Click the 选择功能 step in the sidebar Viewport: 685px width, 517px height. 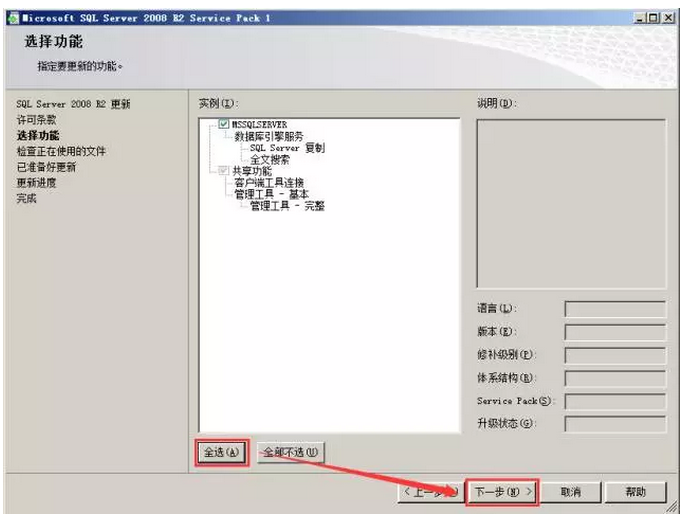pyautogui.click(x=38, y=135)
